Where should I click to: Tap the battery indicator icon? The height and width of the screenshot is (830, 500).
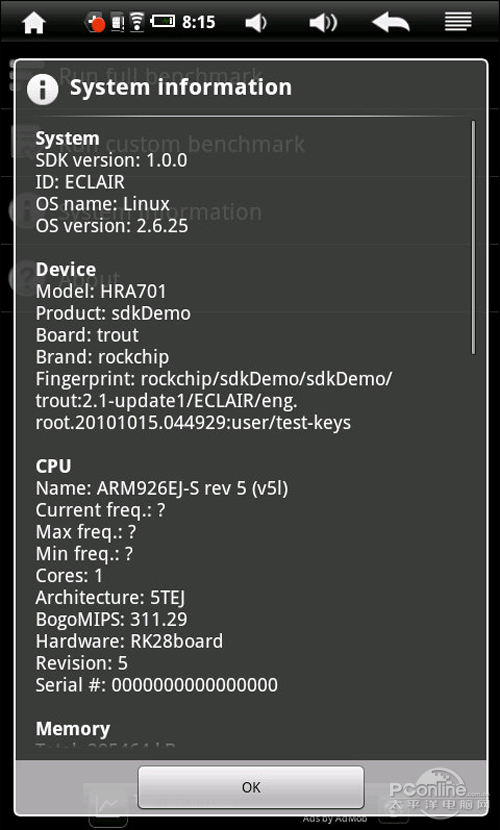[x=162, y=22]
